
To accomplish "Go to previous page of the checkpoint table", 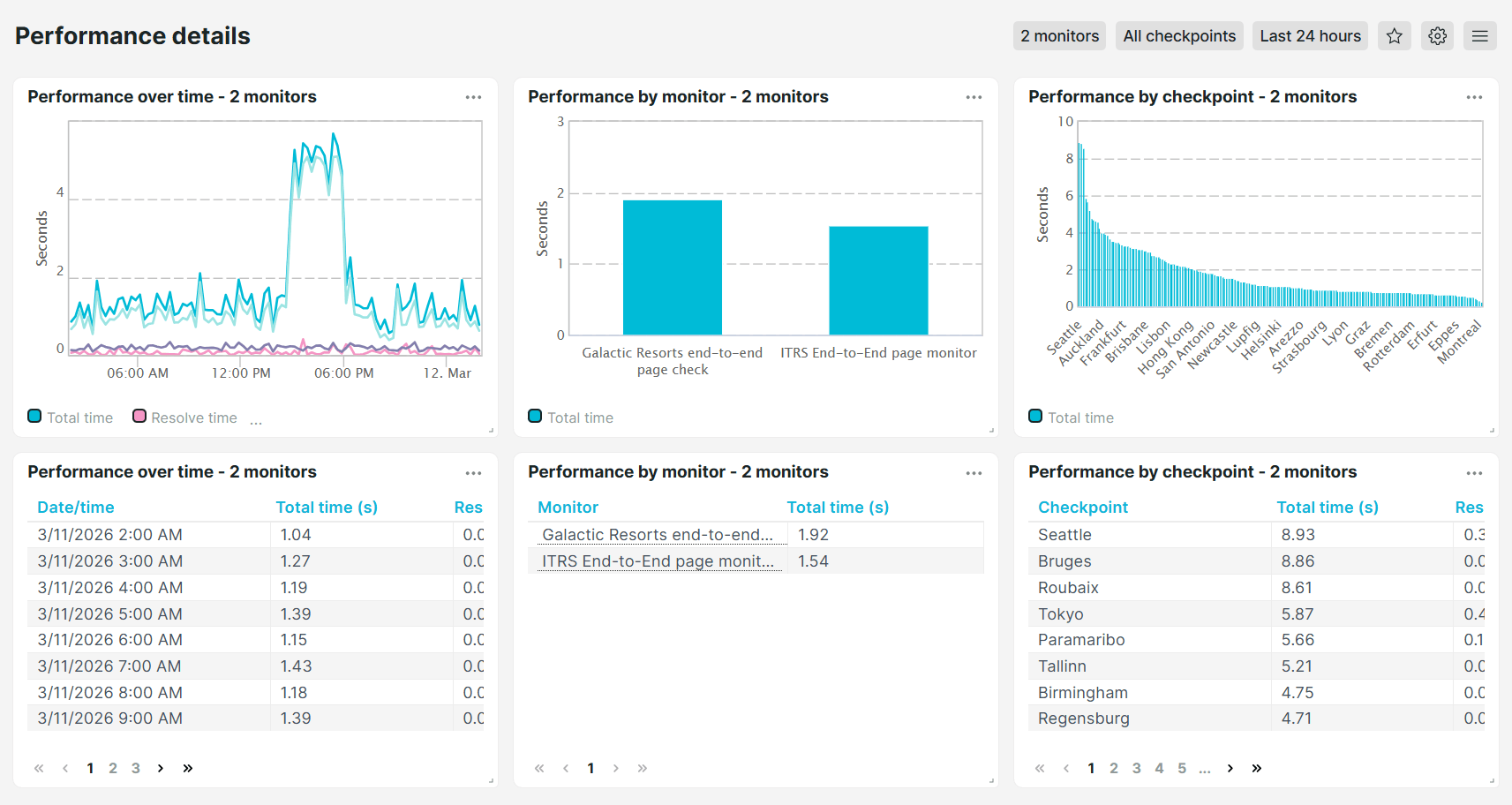I will click(x=1067, y=768).
